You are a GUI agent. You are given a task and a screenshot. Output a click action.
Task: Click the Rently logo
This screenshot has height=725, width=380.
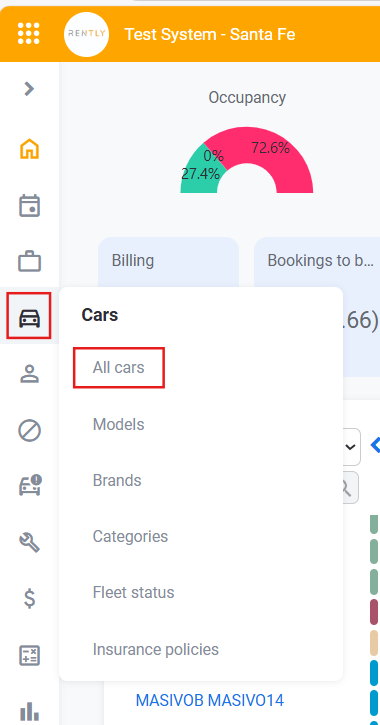(86, 34)
